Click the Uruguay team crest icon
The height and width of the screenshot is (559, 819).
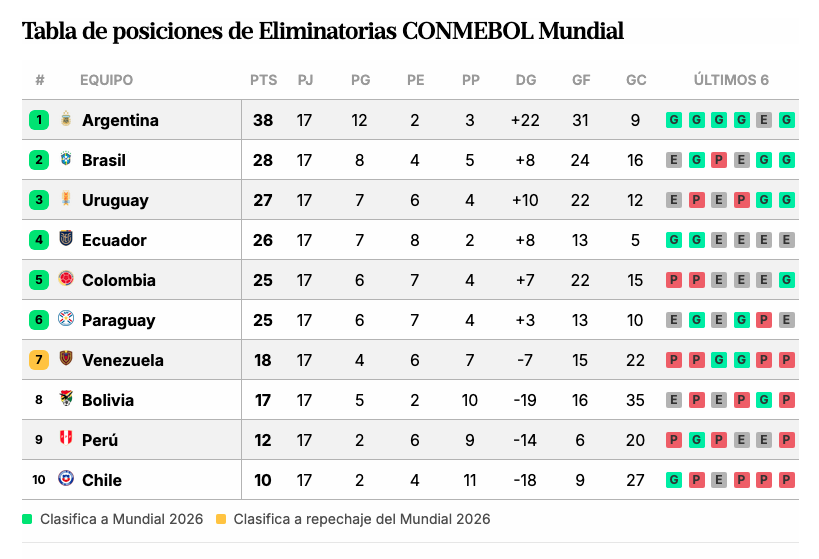[66, 199]
